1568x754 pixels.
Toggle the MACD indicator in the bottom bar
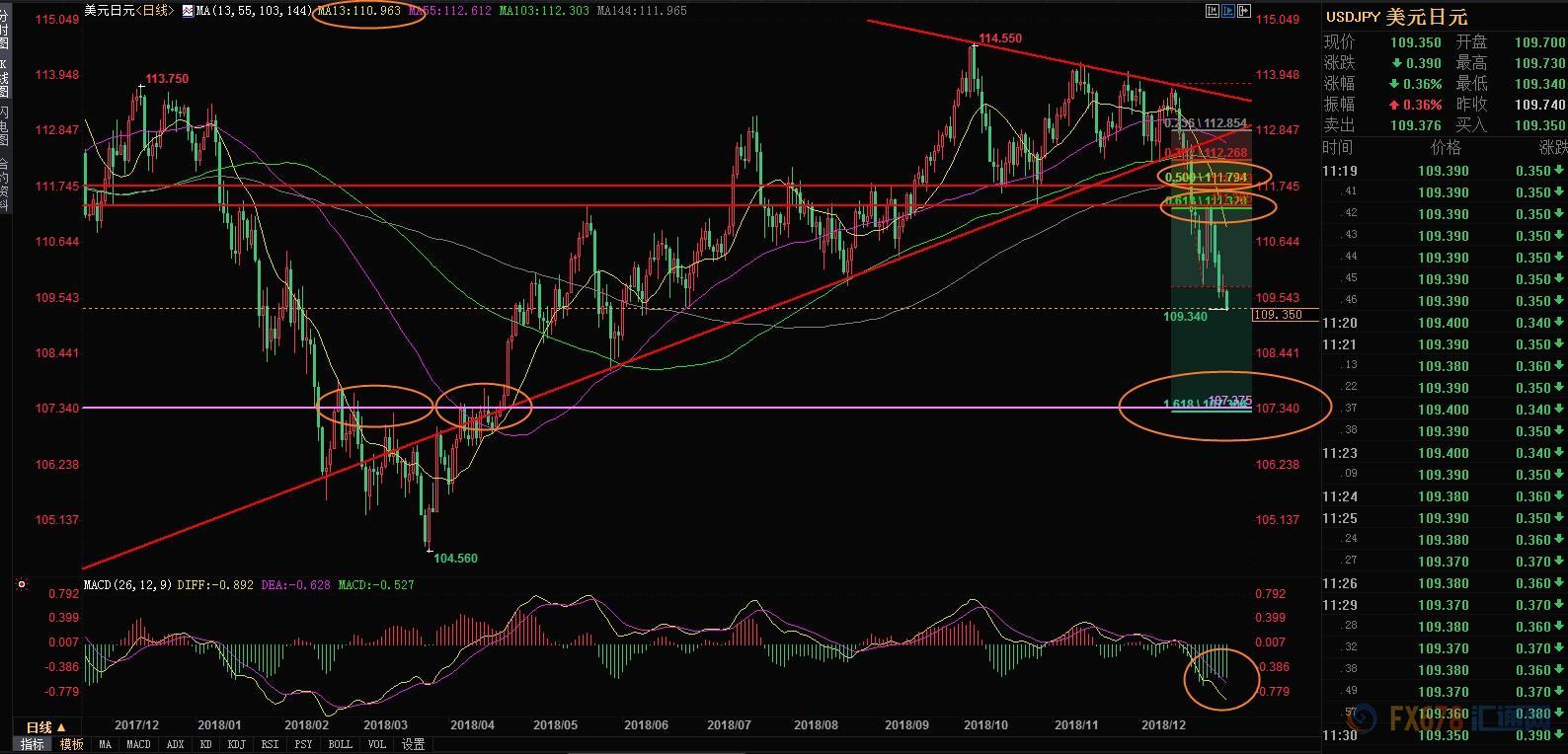[x=138, y=744]
